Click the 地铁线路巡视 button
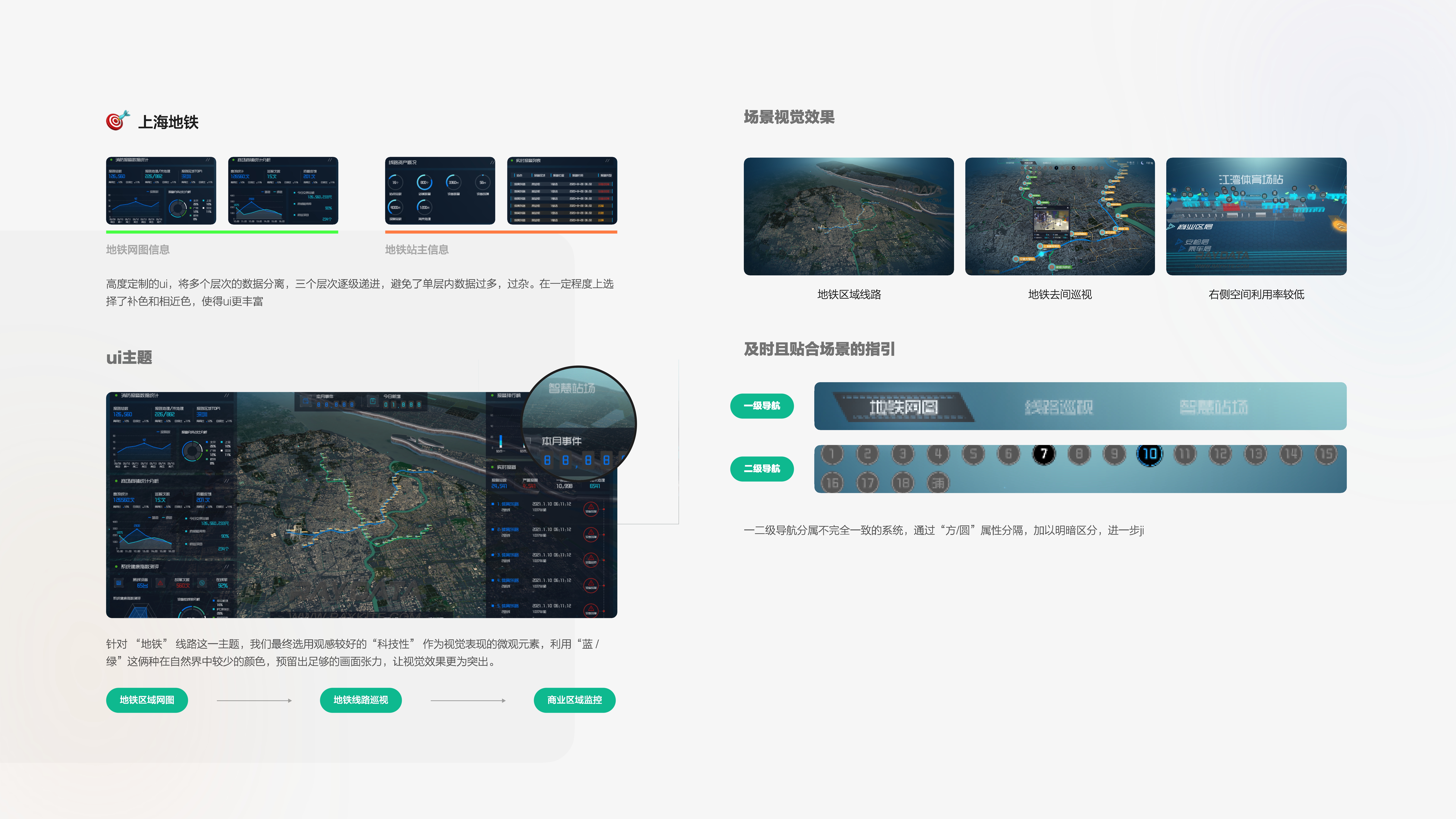 coord(361,700)
